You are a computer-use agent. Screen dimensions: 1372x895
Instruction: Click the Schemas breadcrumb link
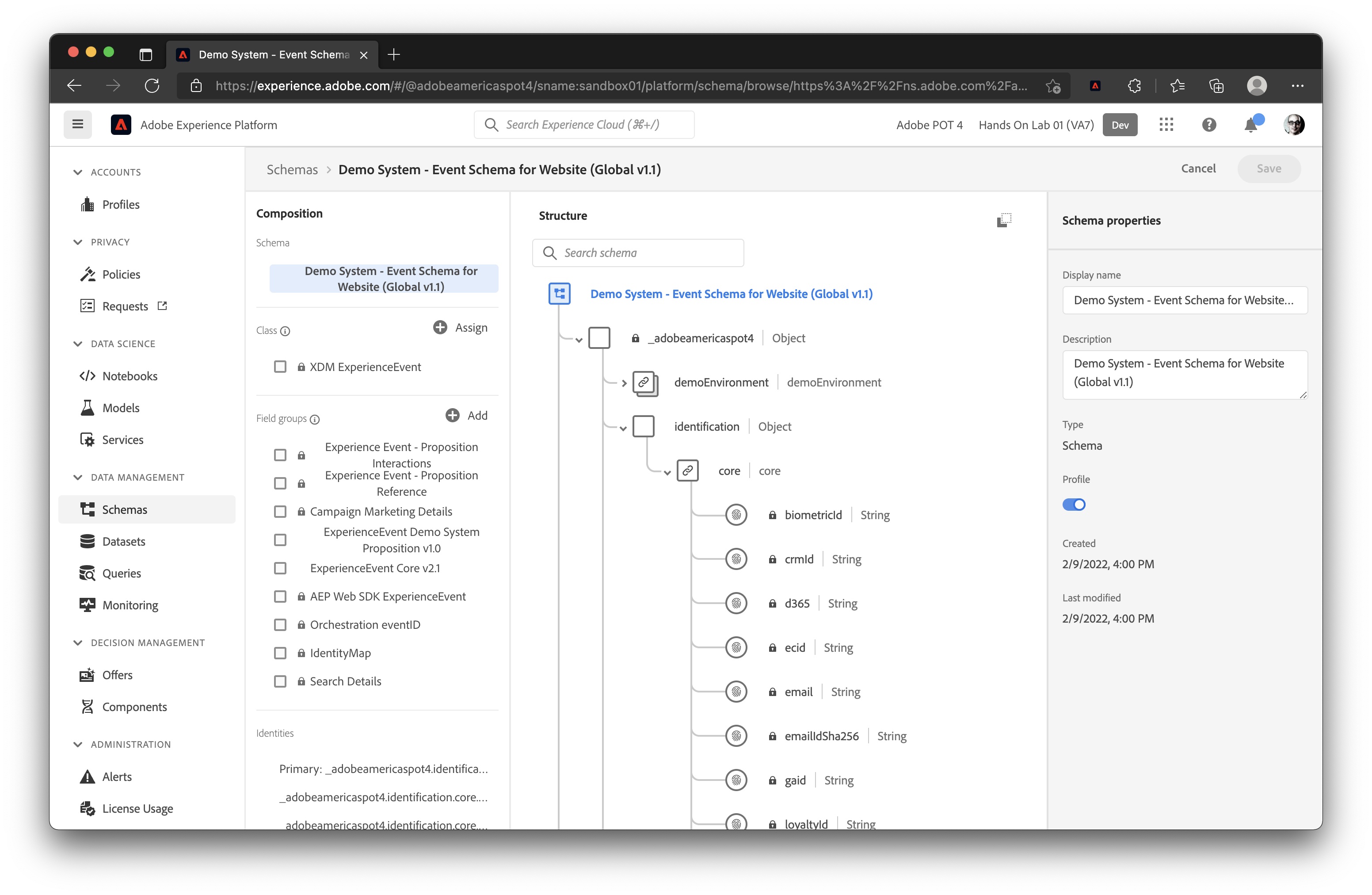coord(292,169)
